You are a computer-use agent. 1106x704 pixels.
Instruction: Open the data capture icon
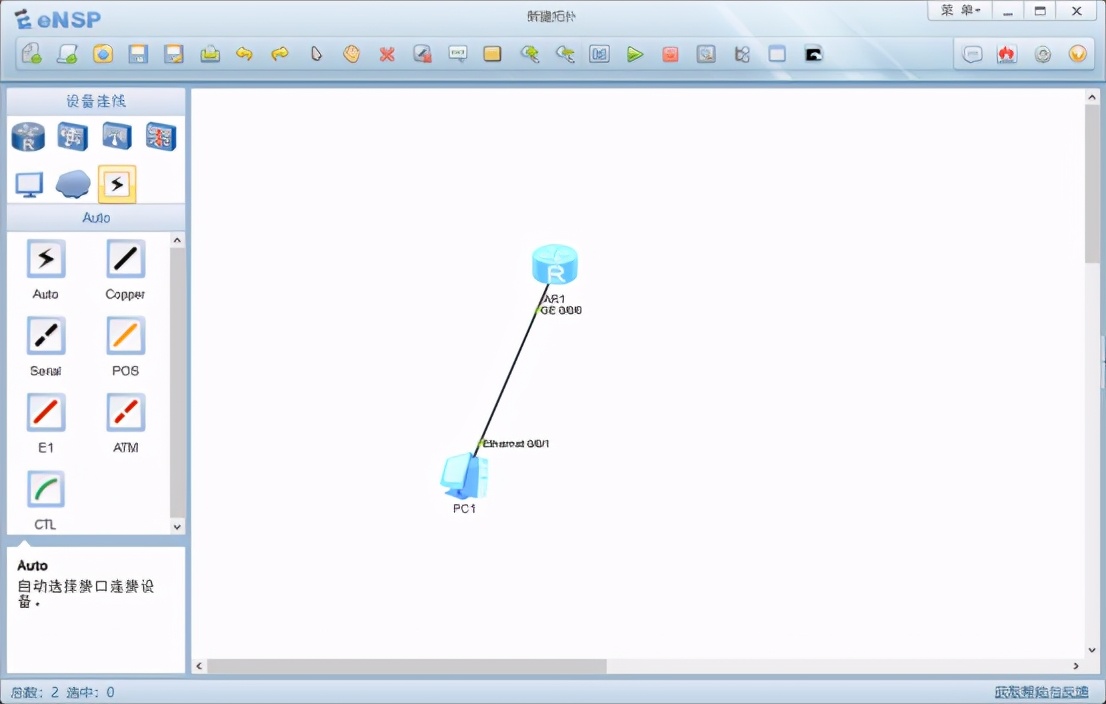click(x=706, y=54)
